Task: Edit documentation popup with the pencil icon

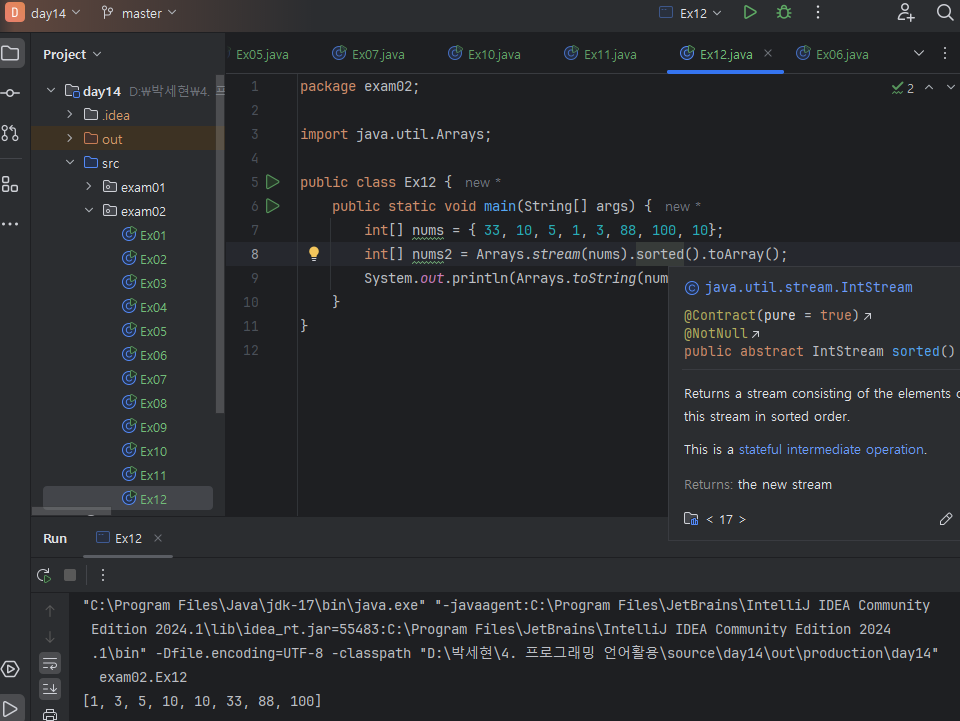Action: 946,519
